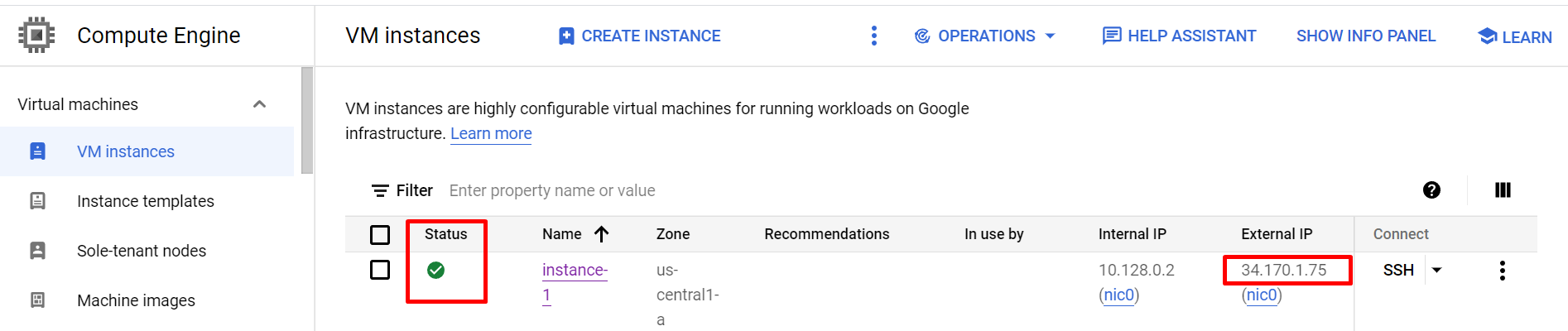
Task: Select Sole-tenant nodes in sidebar
Action: (142, 251)
